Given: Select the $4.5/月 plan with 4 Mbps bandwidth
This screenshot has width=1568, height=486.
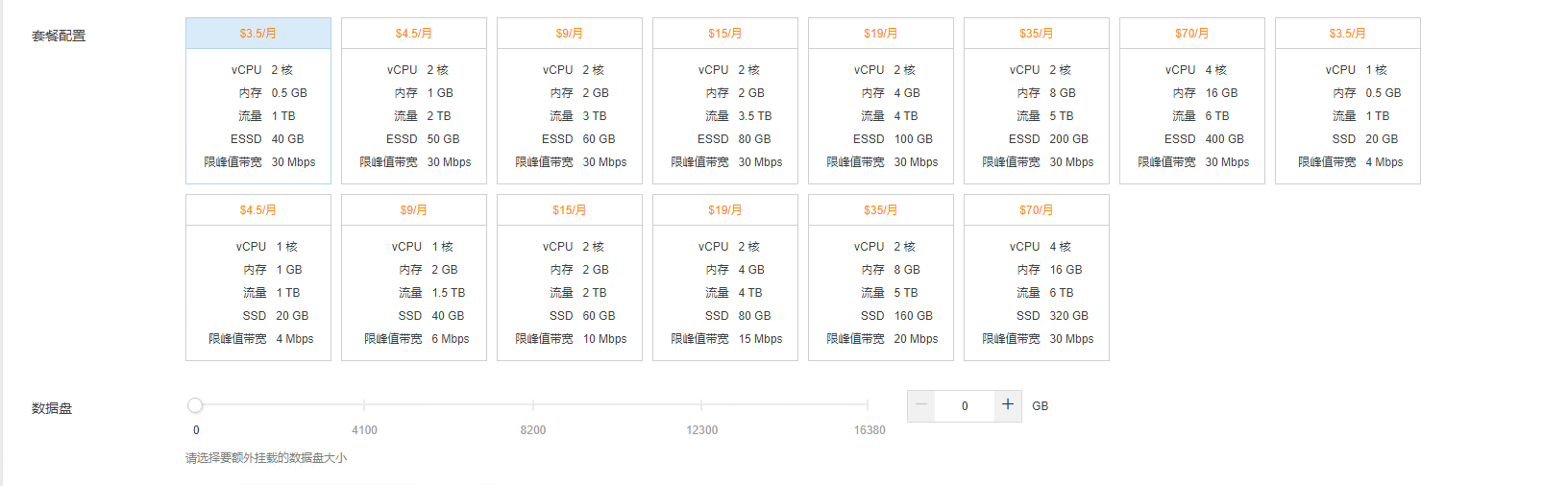Looking at the screenshot, I should 257,278.
